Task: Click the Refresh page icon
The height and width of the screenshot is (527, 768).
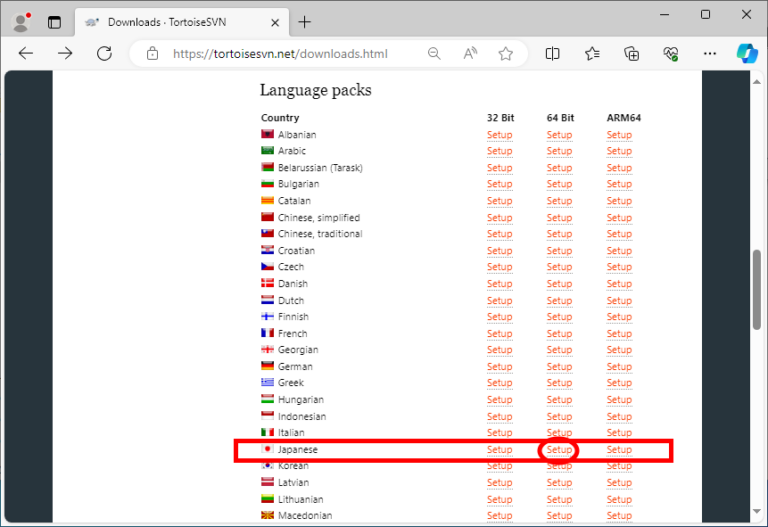Action: click(105, 53)
